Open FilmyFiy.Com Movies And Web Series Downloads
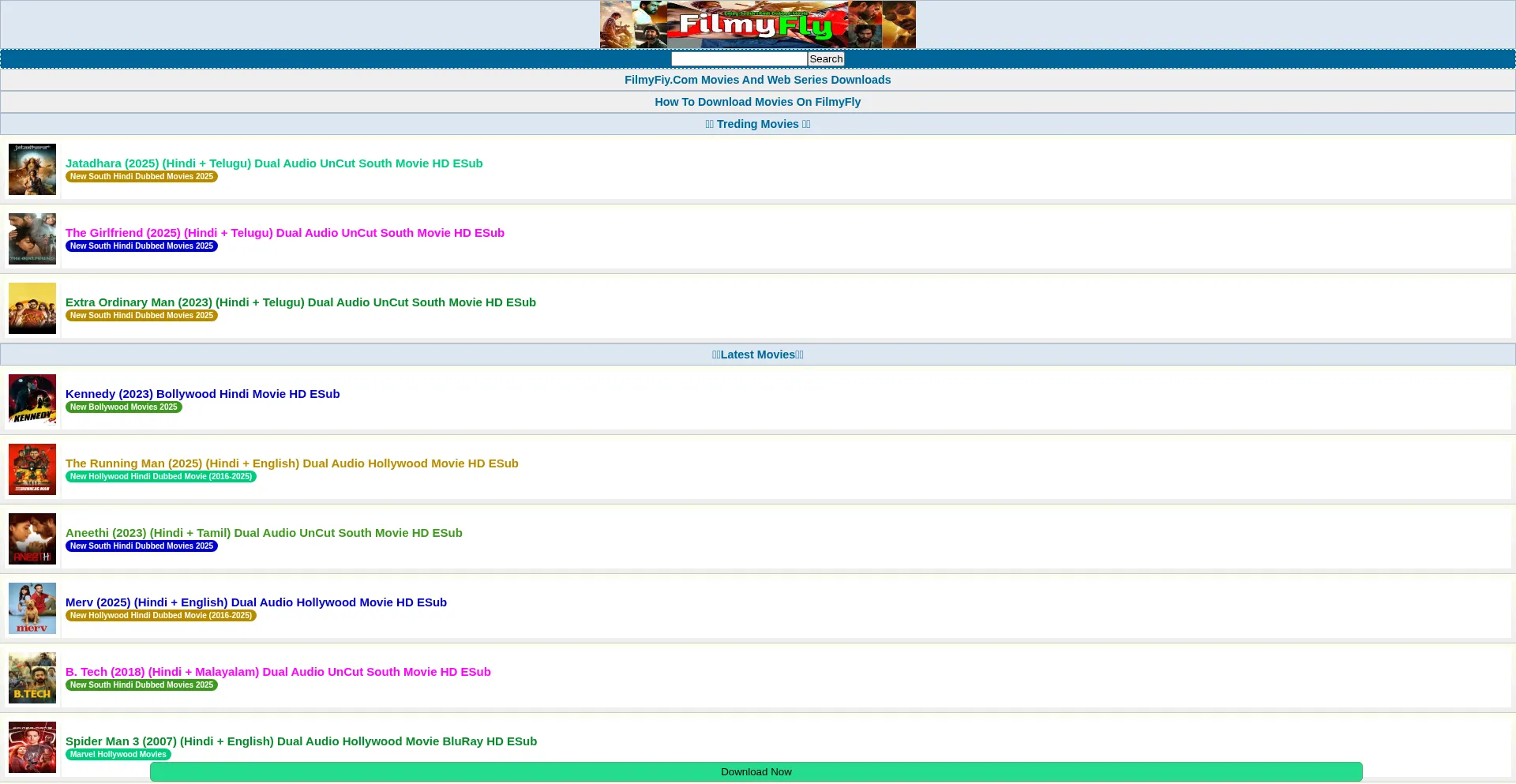 [757, 80]
